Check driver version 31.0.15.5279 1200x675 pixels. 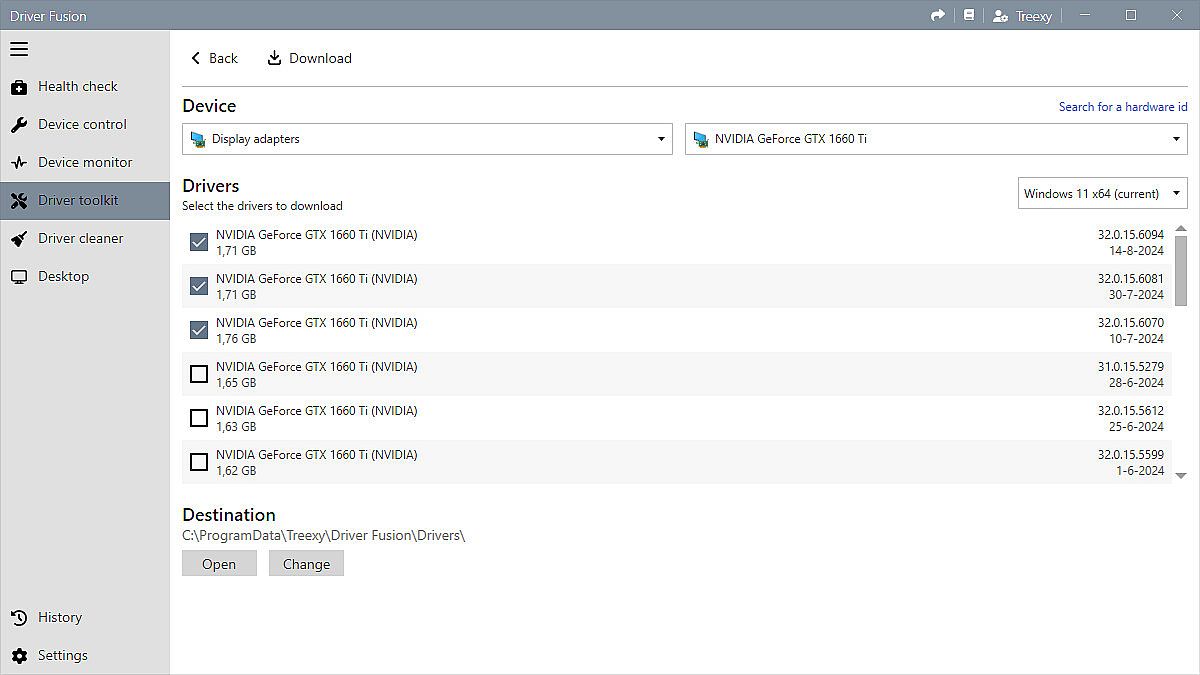click(x=199, y=374)
